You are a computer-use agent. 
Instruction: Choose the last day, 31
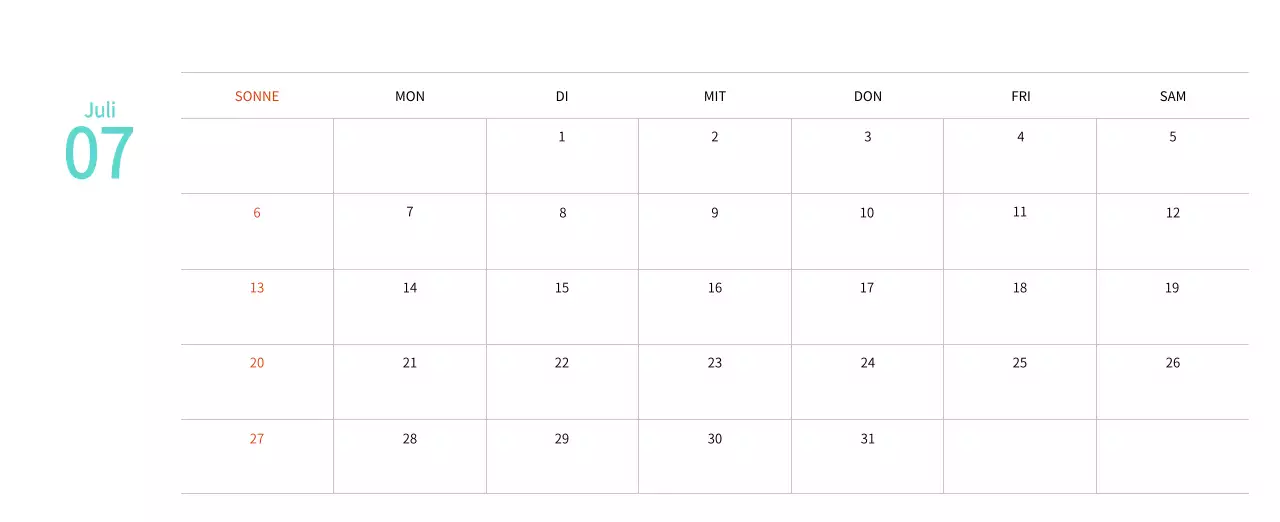tap(868, 439)
